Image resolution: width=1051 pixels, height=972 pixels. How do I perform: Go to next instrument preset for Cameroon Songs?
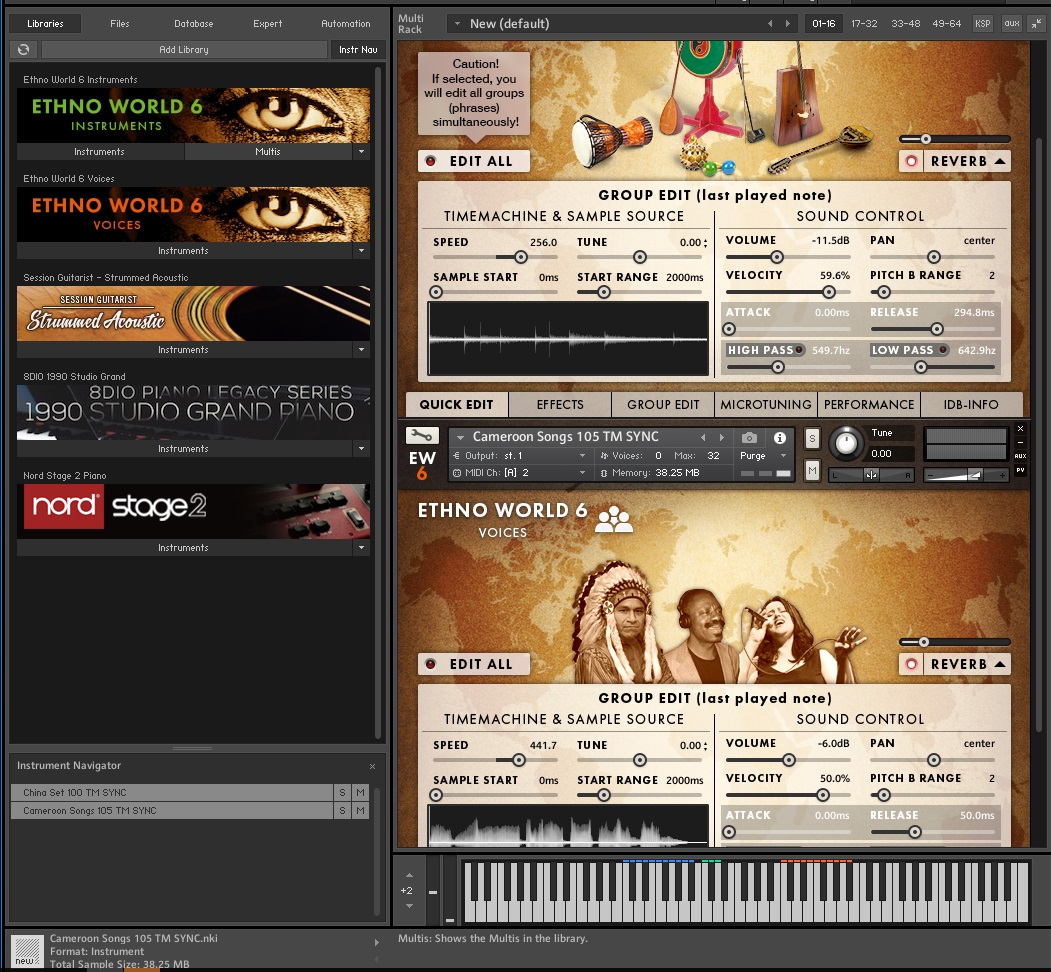click(x=722, y=438)
